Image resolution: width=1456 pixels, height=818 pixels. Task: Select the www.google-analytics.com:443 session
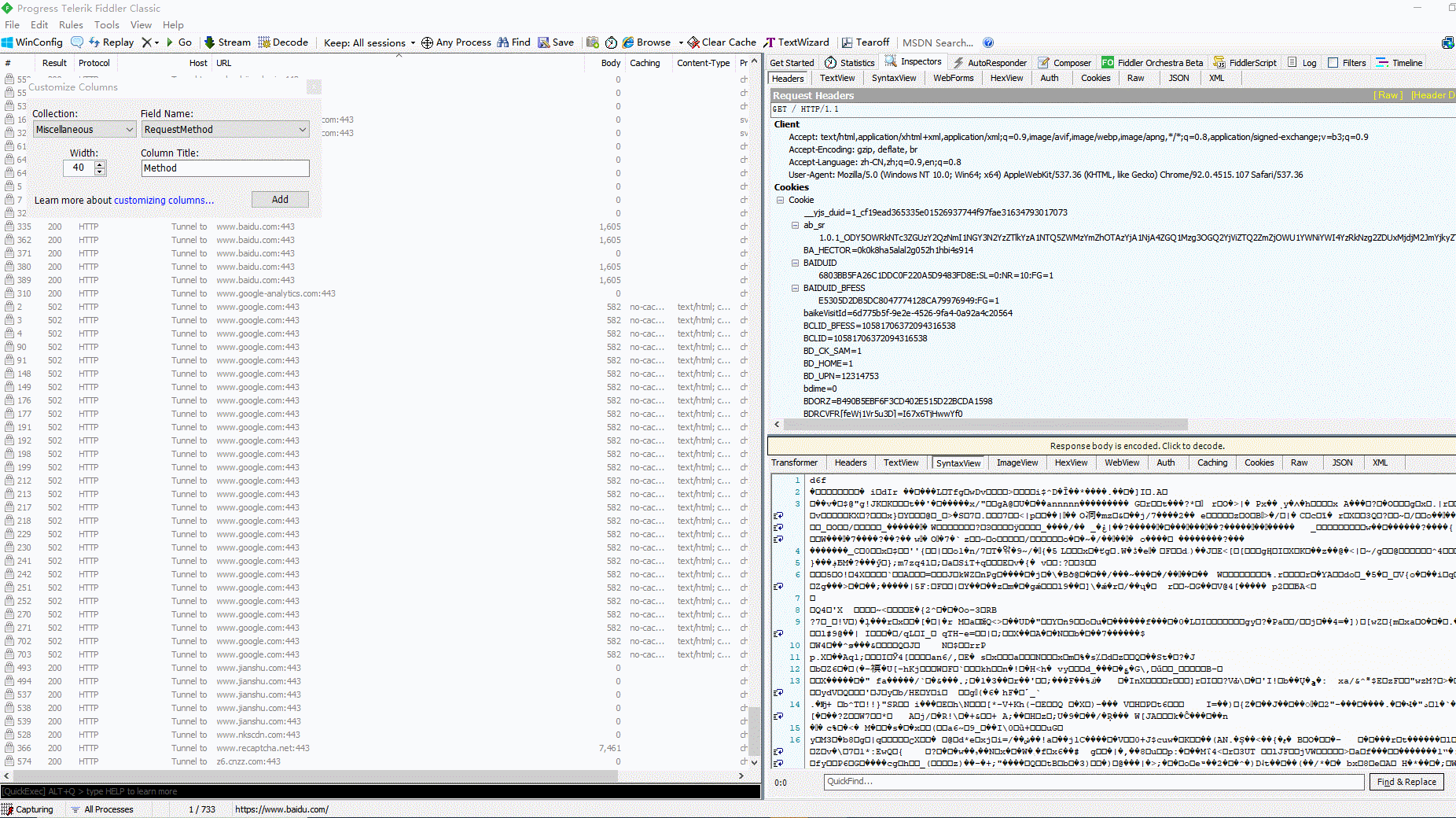coord(376,294)
